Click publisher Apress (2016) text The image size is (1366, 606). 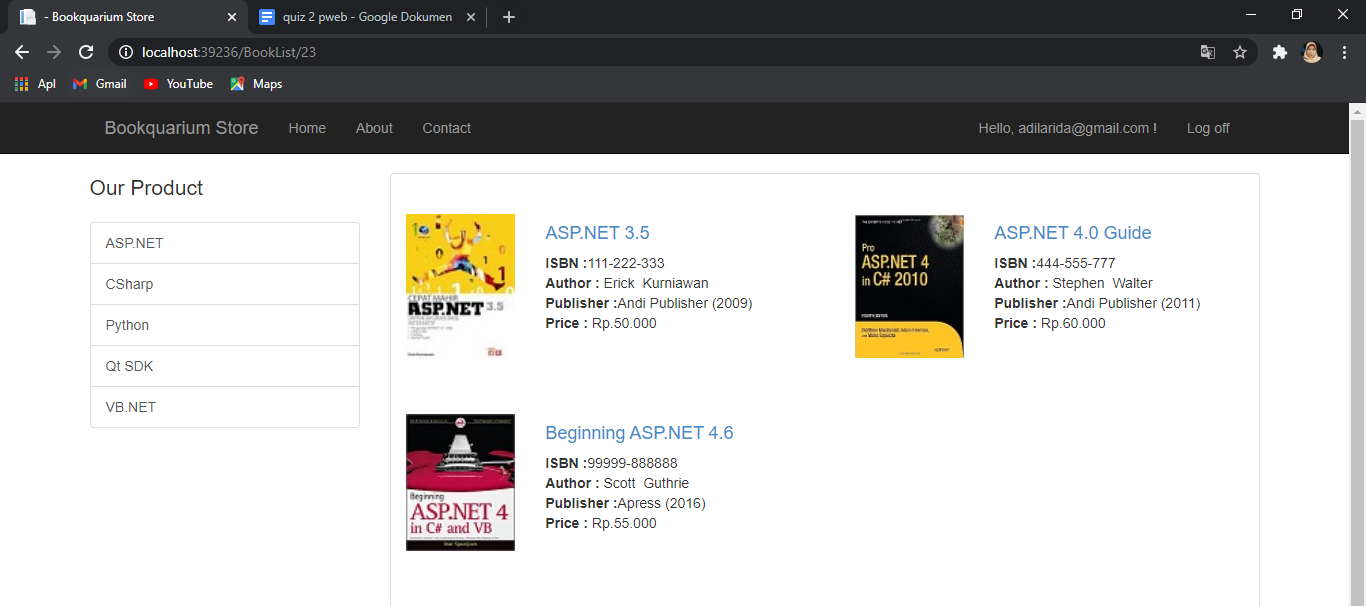661,503
